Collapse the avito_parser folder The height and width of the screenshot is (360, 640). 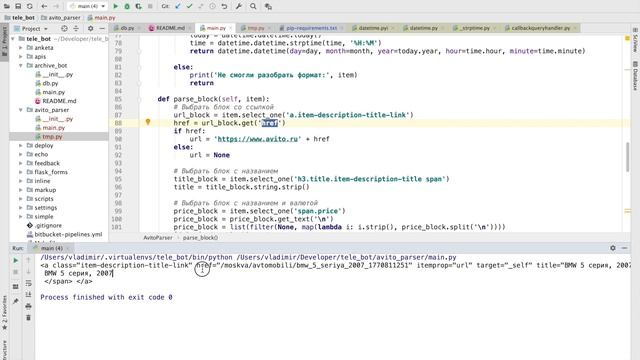coord(21,110)
